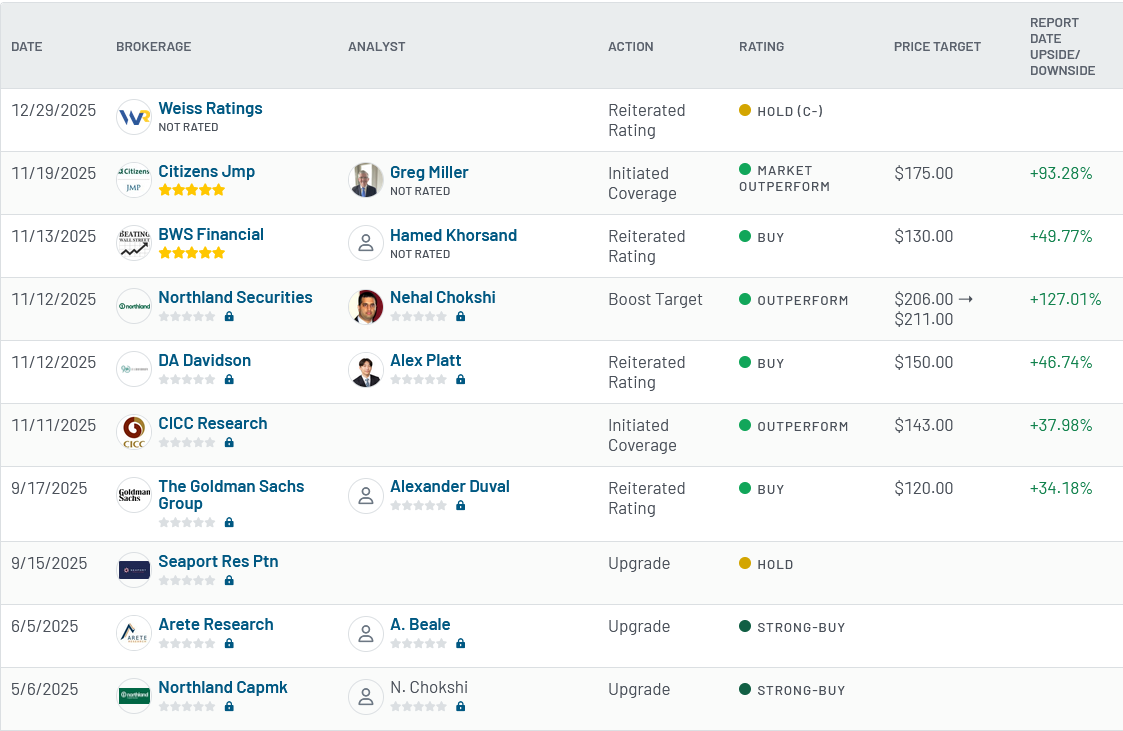Click the $175.00 price target
Screen dimensions: 1123x731
pyautogui.click(x=923, y=173)
